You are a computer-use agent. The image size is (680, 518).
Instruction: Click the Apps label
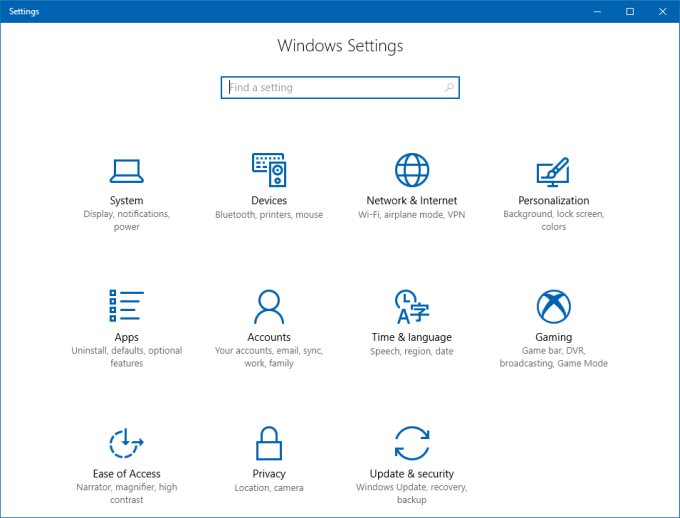pyautogui.click(x=126, y=337)
